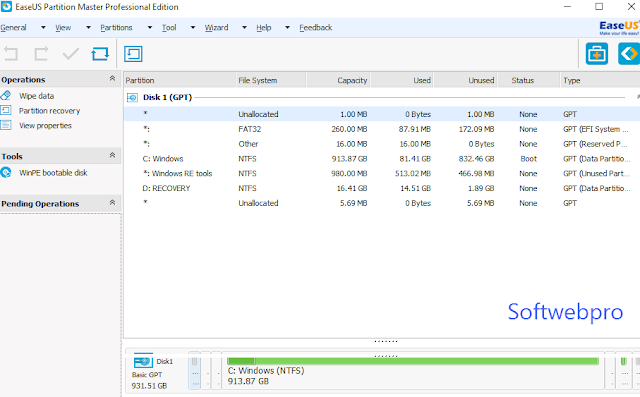Click the Redo arrow in toolbar

point(41,53)
